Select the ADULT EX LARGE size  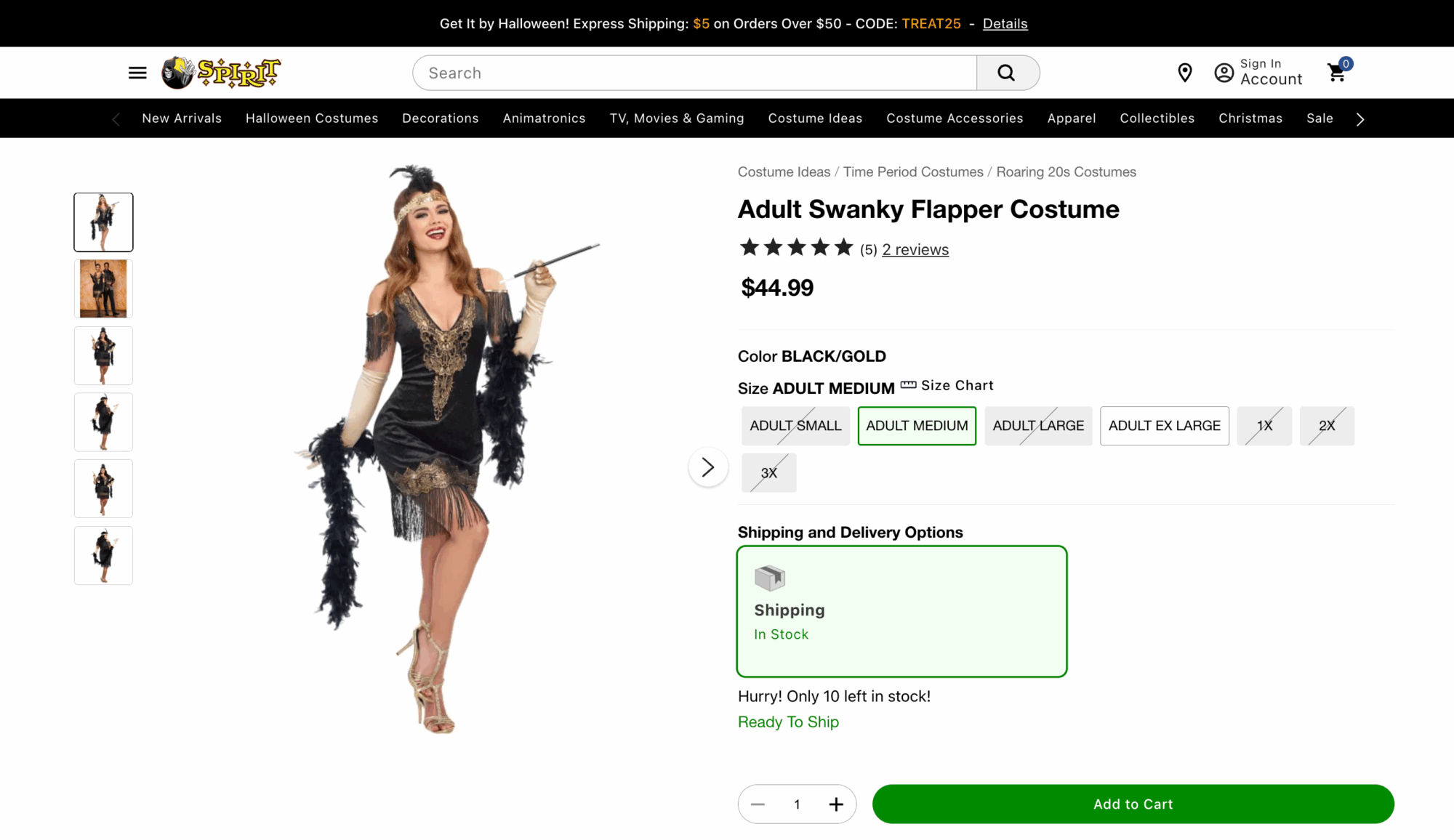[x=1164, y=426]
